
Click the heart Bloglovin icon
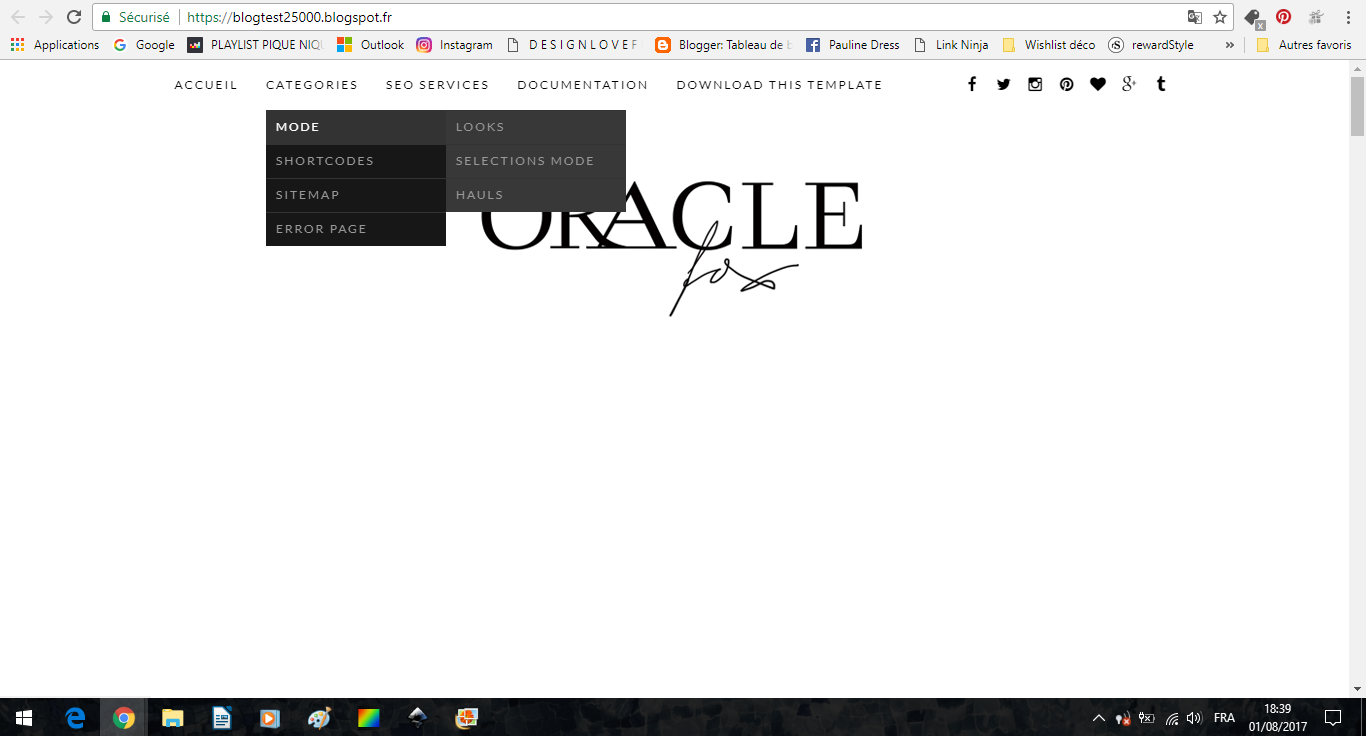pos(1098,85)
